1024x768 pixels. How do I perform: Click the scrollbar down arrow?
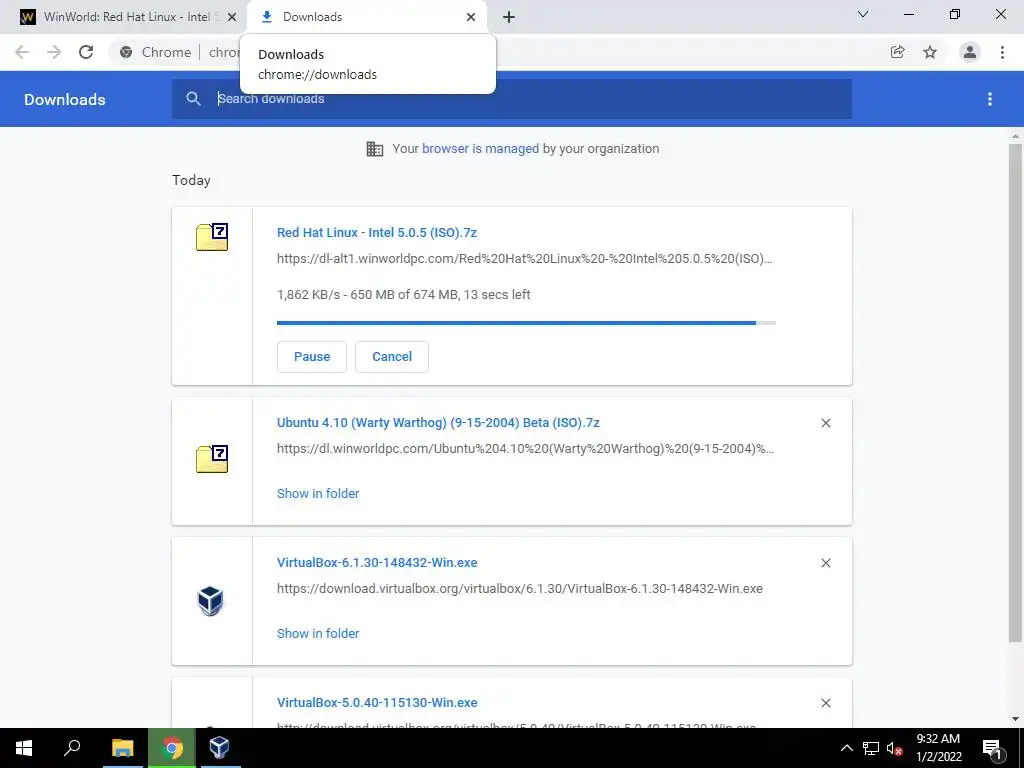point(1015,719)
